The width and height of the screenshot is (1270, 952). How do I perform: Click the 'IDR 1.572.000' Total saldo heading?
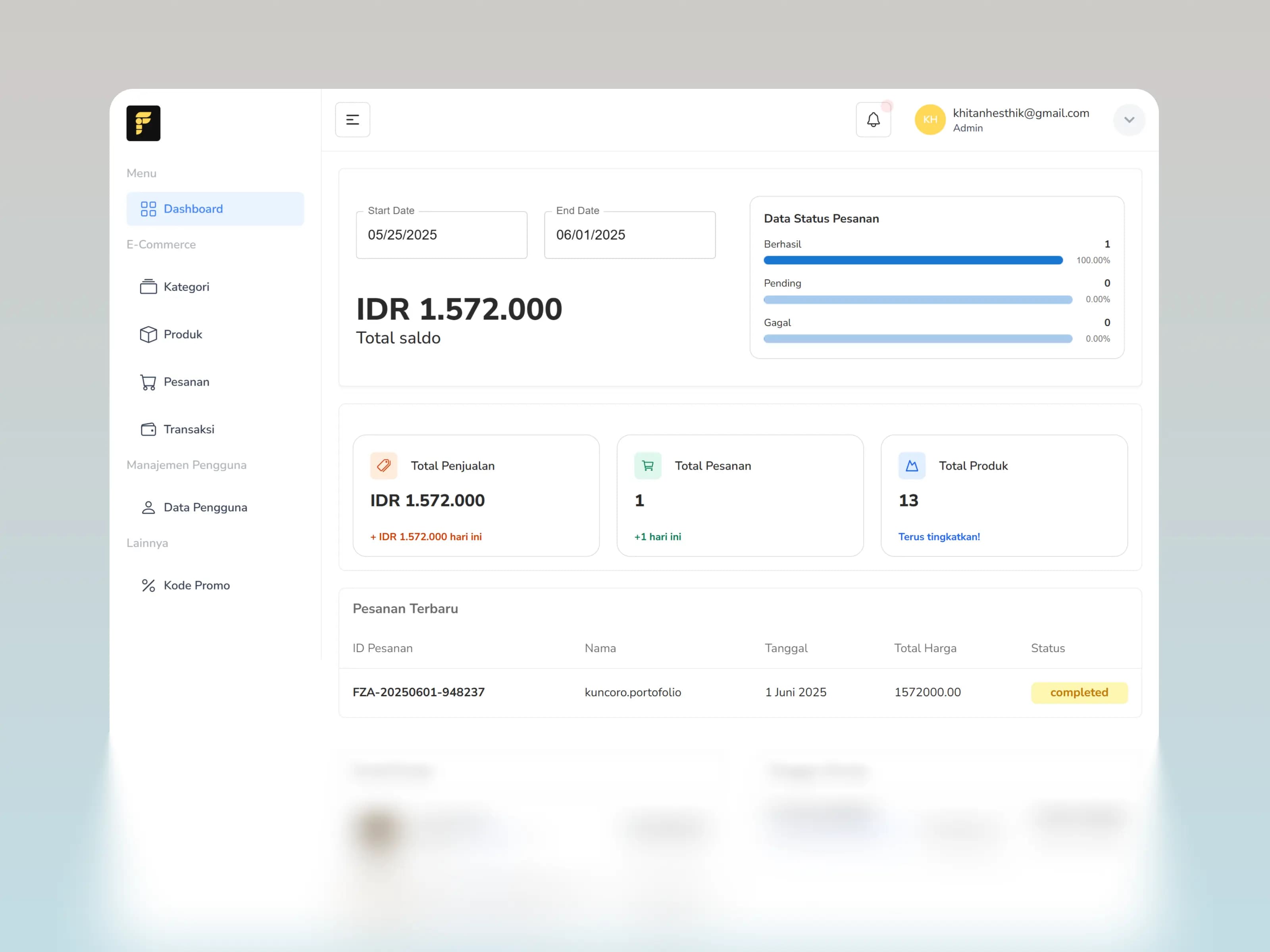pyautogui.click(x=459, y=309)
